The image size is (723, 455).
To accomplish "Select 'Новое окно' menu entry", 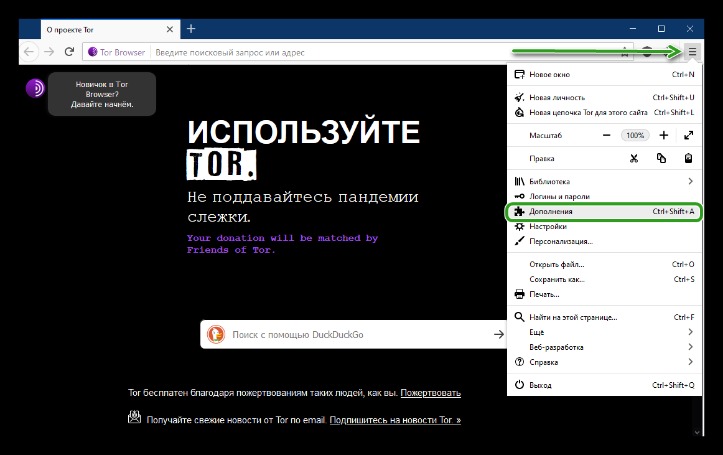I will 604,74.
